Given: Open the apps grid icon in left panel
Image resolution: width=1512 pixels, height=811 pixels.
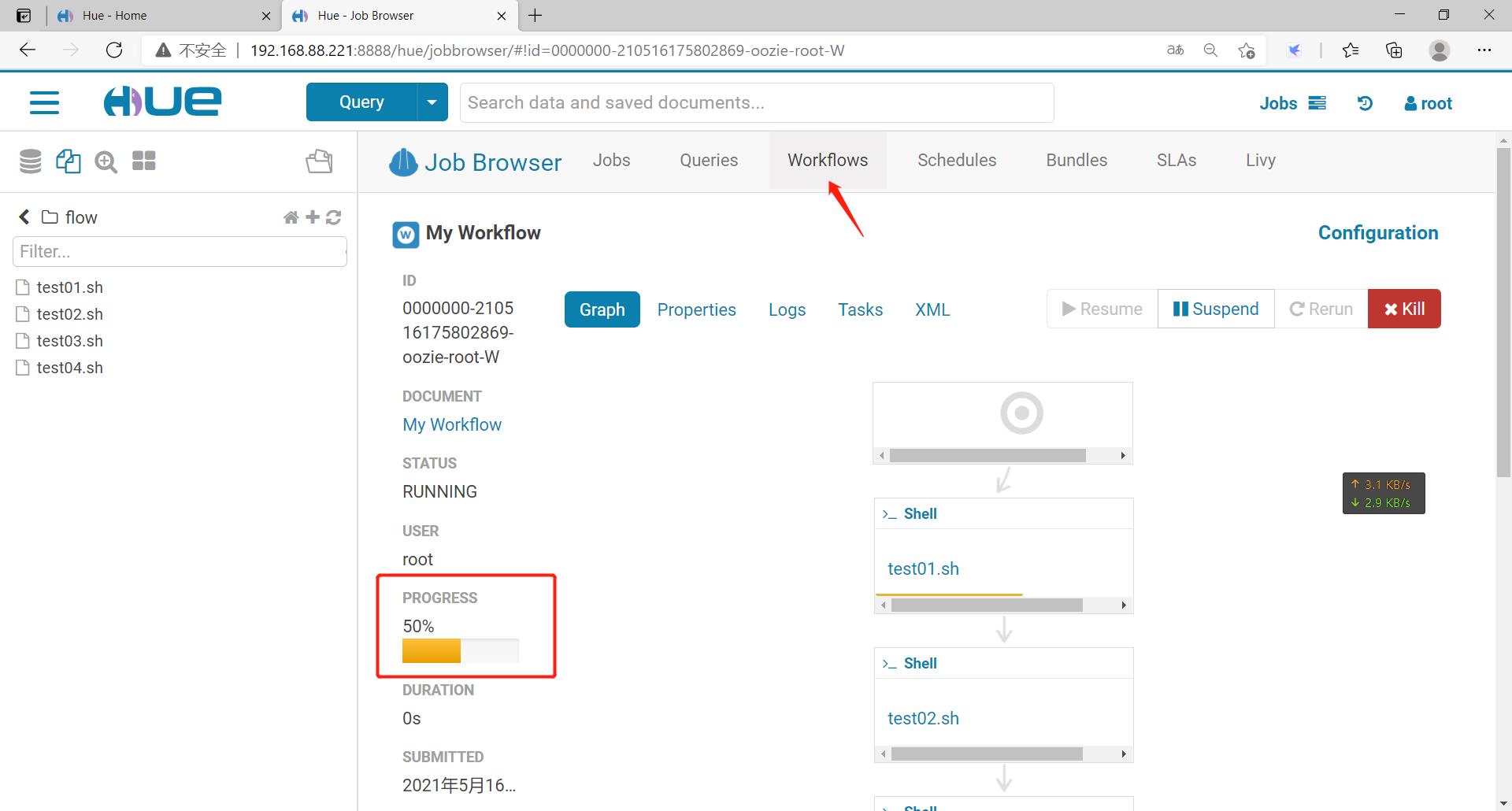Looking at the screenshot, I should coord(144,161).
